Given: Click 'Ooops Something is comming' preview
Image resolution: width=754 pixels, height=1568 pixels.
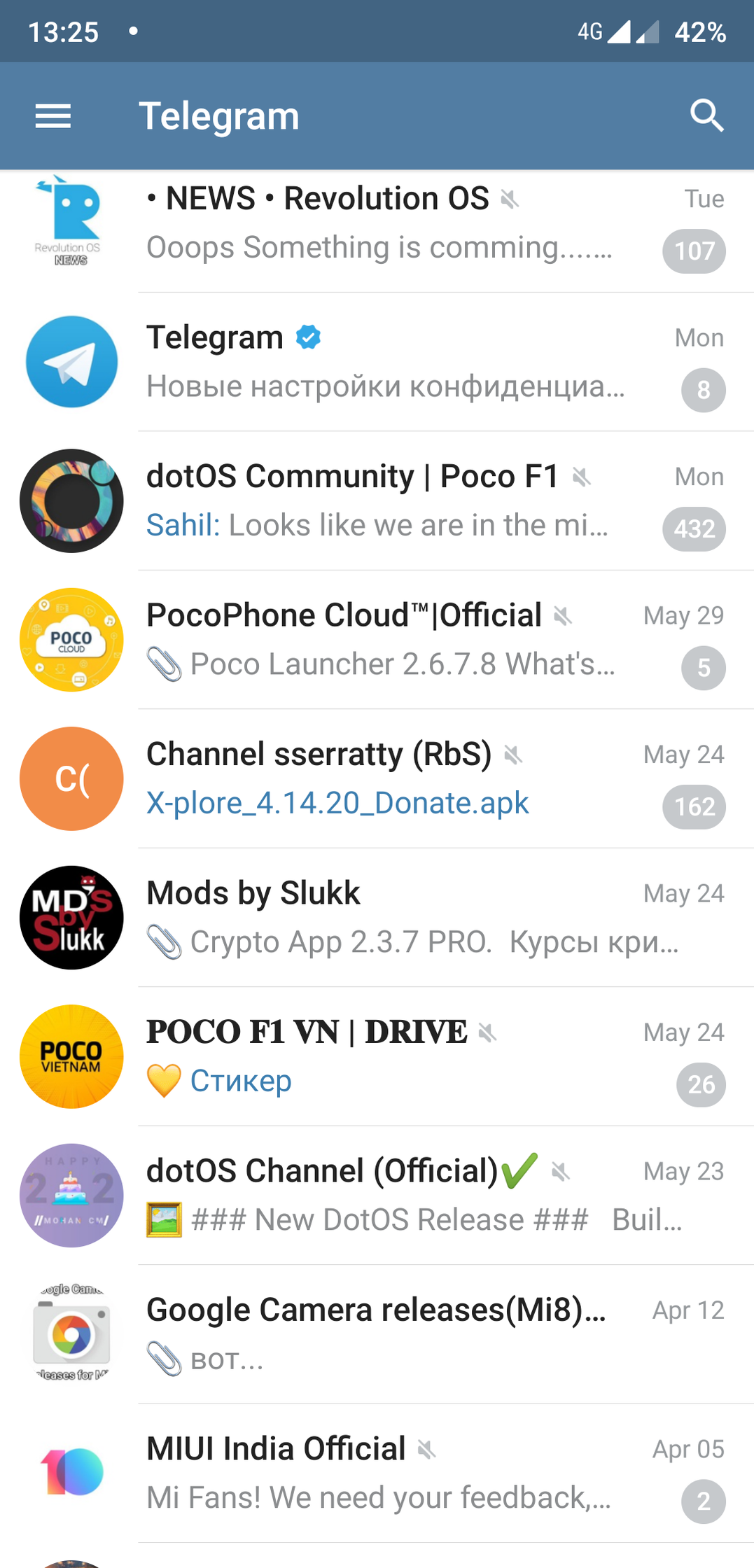Looking at the screenshot, I should (x=379, y=247).
